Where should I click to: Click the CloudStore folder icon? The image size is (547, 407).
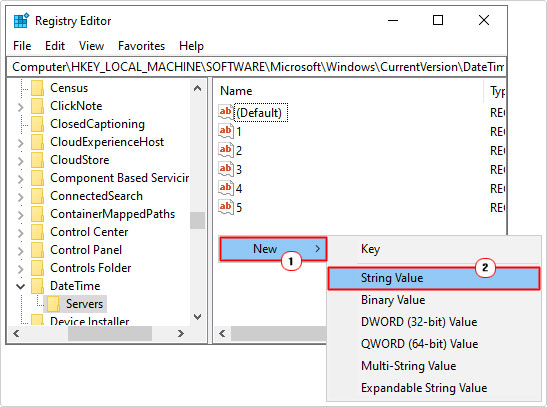(x=37, y=160)
